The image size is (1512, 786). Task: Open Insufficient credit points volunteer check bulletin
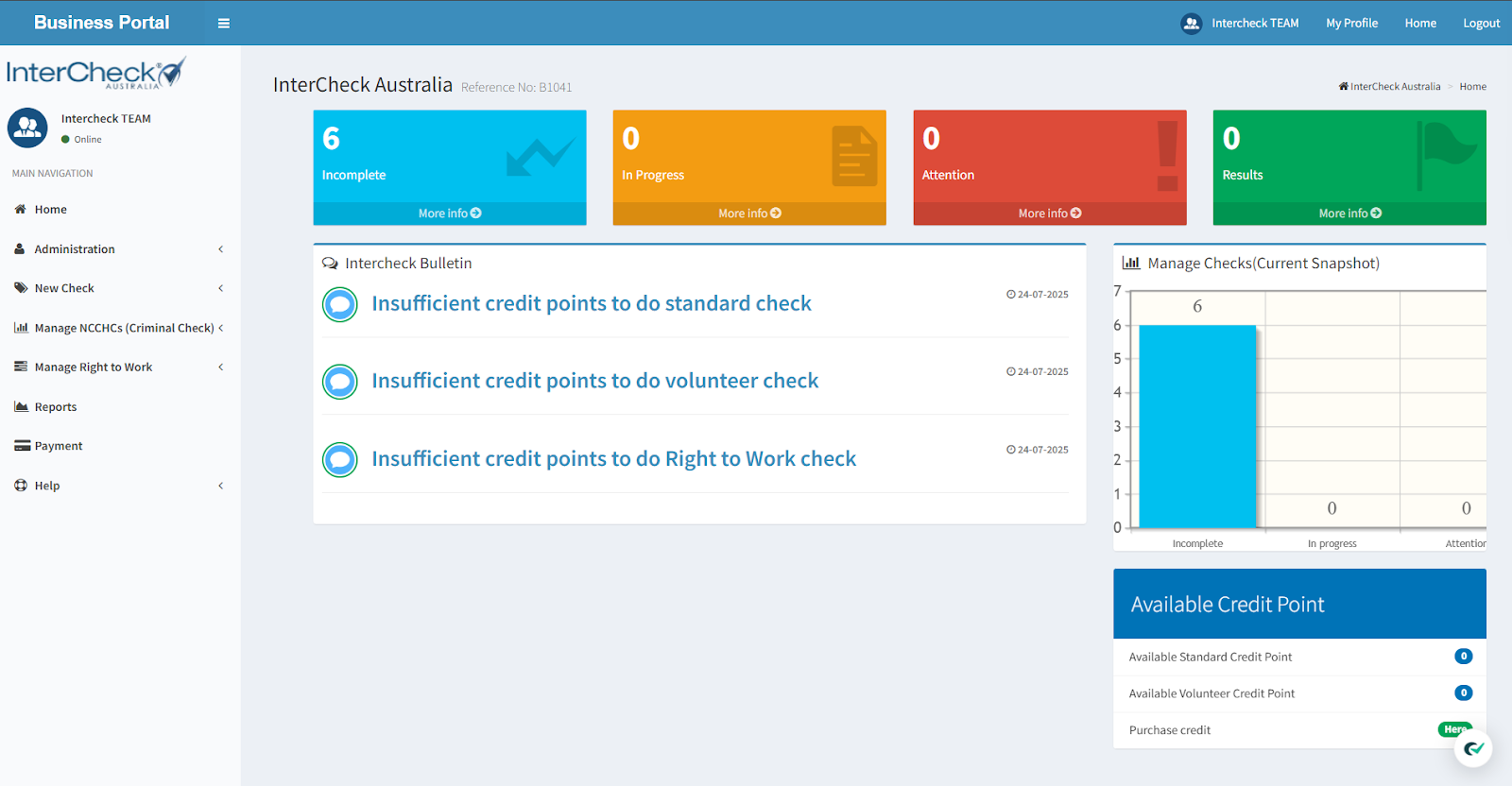click(x=595, y=381)
